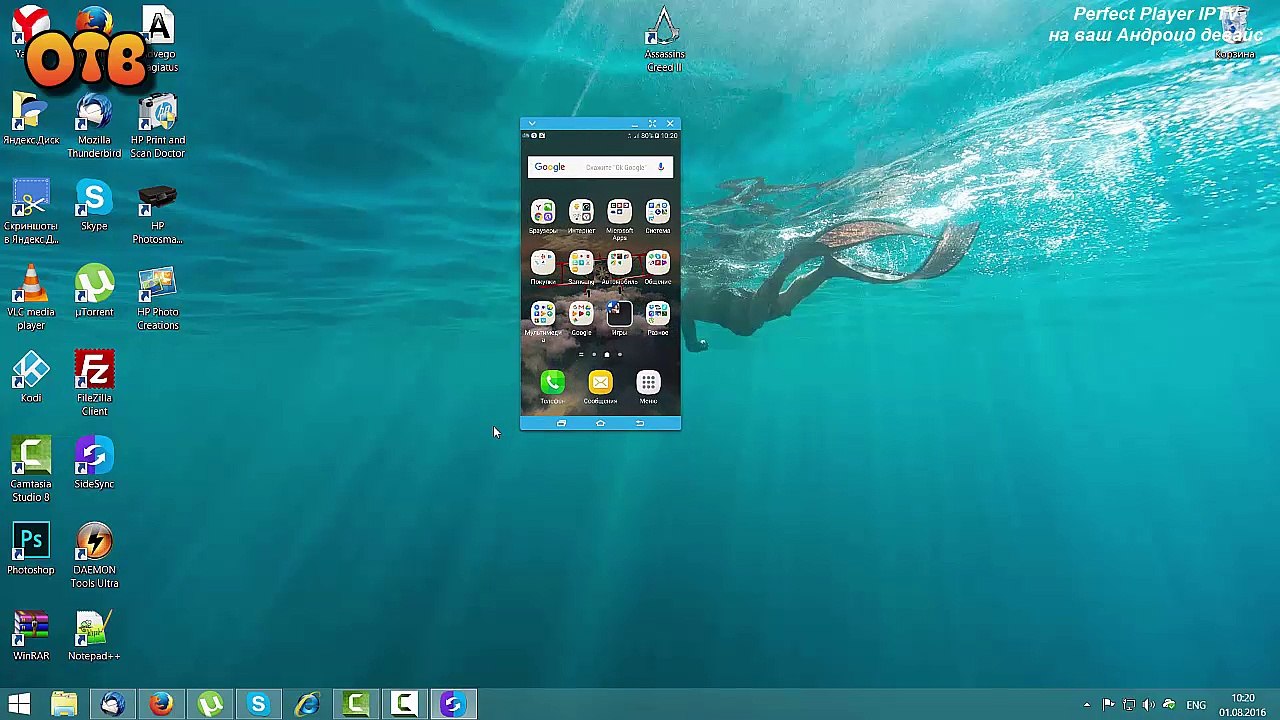Select the VLC media player desktop icon
This screenshot has width=1280, height=720.
tap(31, 297)
